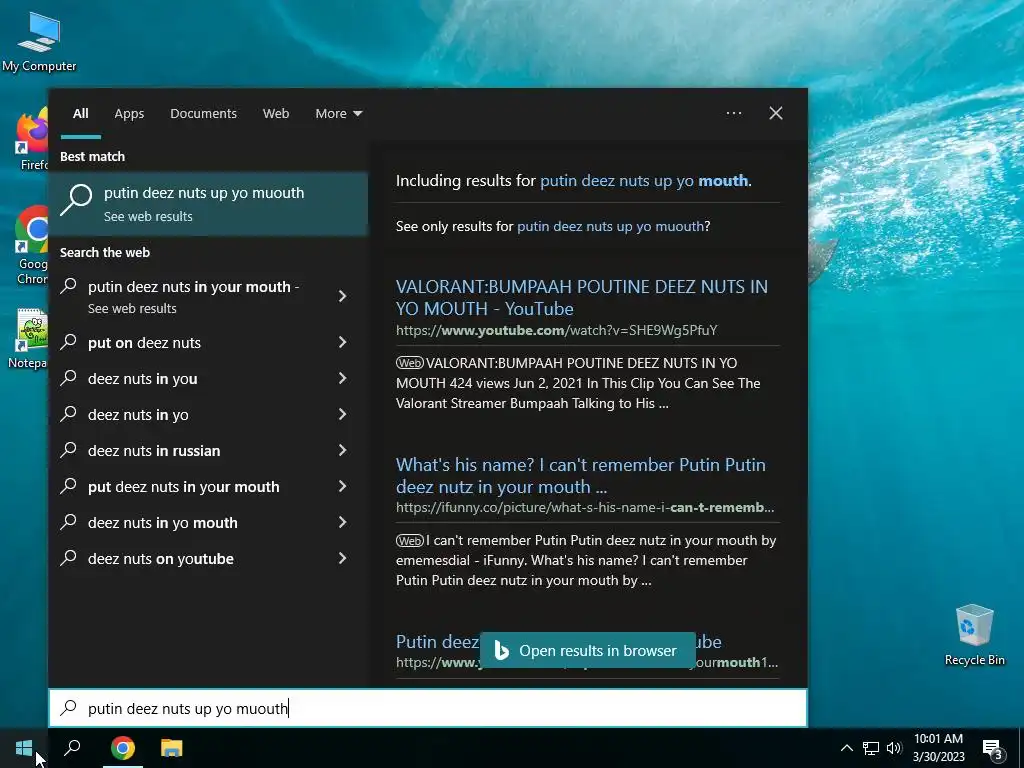1024x768 pixels.
Task: Click the suggestion 'deez nuts on youtube'
Action: pos(161,558)
